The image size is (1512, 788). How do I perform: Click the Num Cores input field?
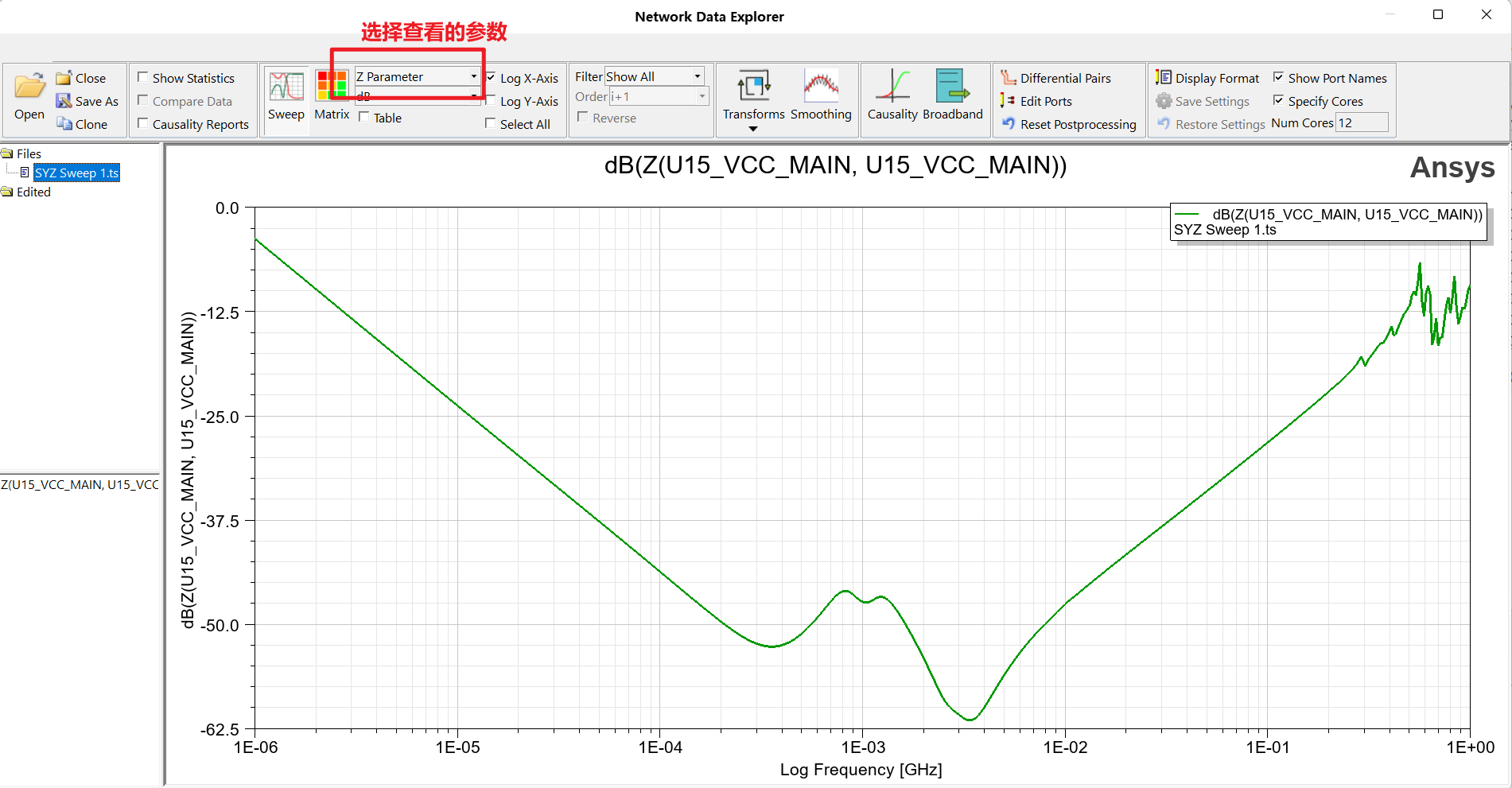[1362, 122]
